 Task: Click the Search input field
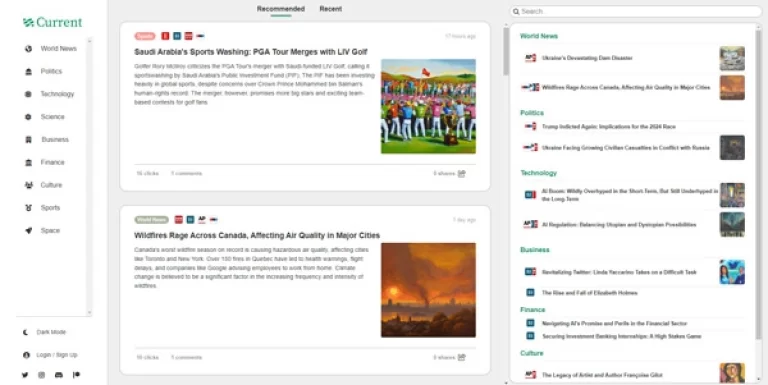(636, 11)
